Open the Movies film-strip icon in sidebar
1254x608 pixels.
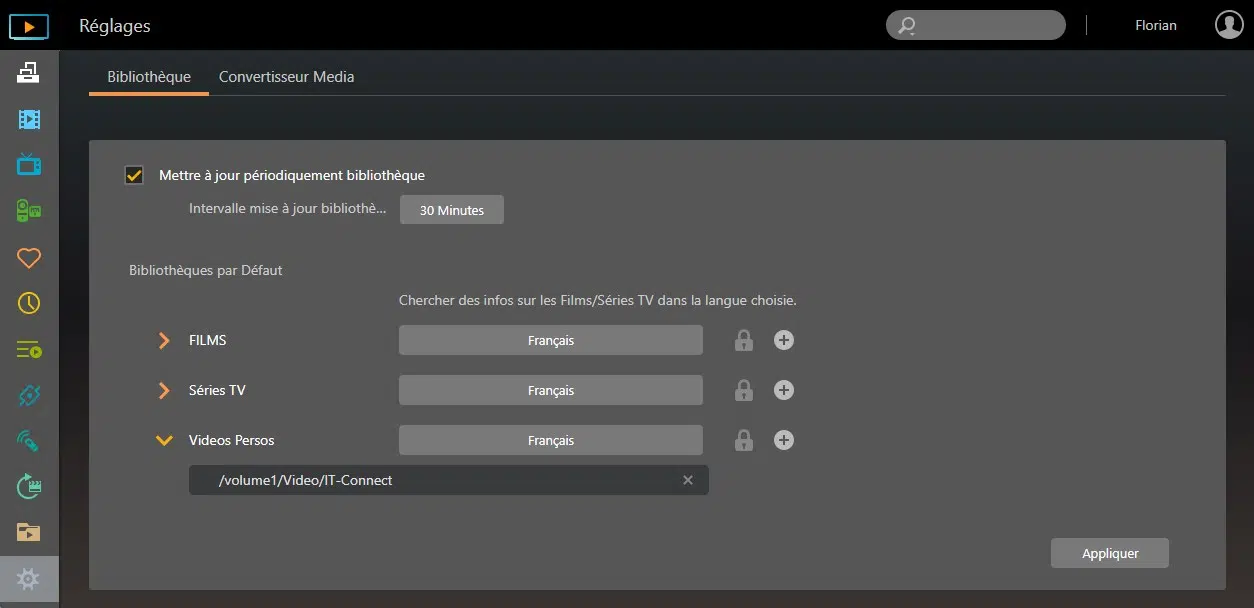pyautogui.click(x=29, y=120)
